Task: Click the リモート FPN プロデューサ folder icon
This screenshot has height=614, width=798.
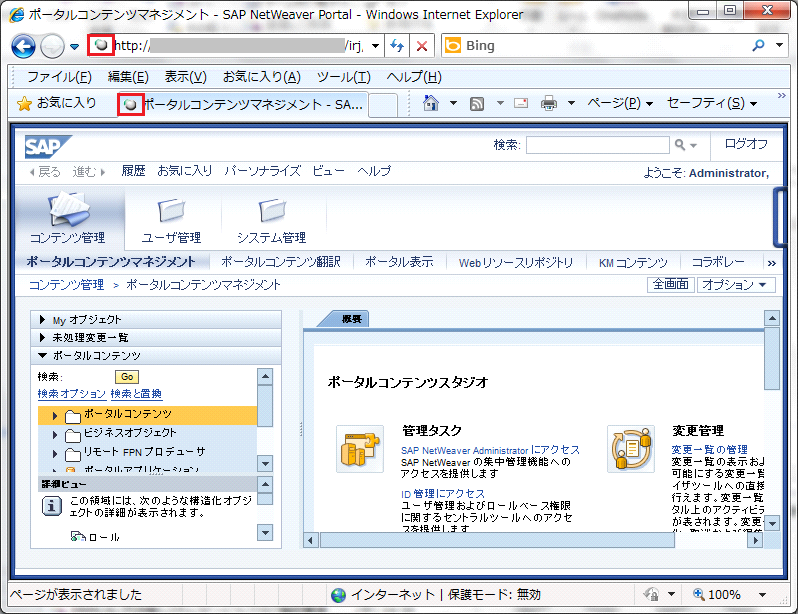Action: (73, 454)
